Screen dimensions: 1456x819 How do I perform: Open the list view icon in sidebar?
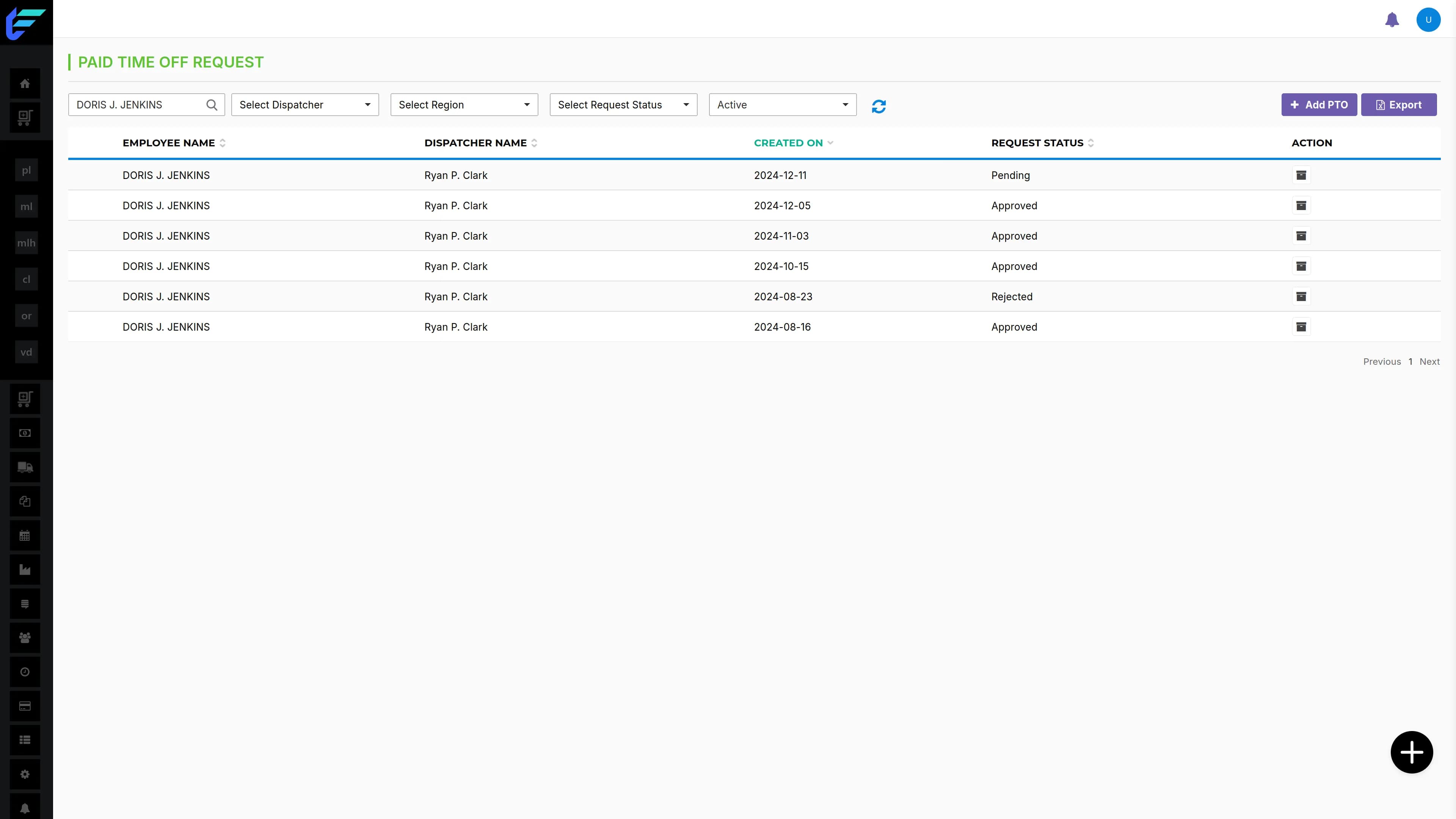point(25,740)
